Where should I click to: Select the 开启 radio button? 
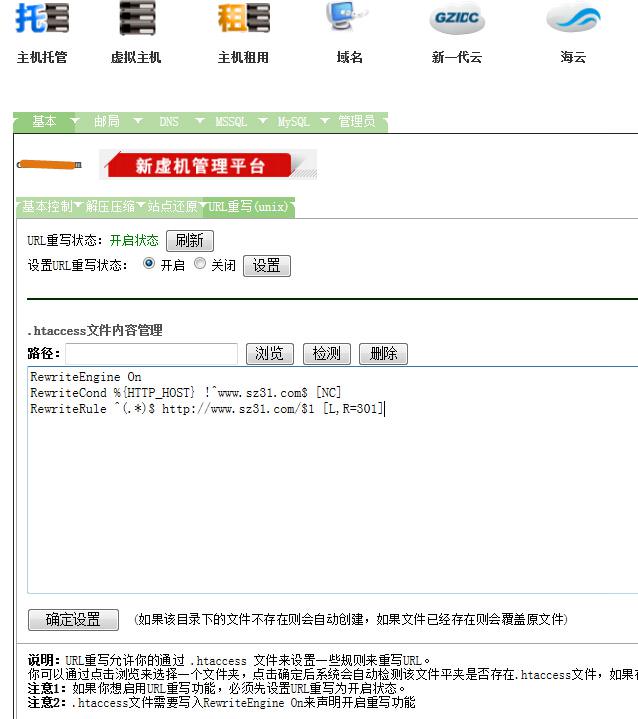coord(149,264)
